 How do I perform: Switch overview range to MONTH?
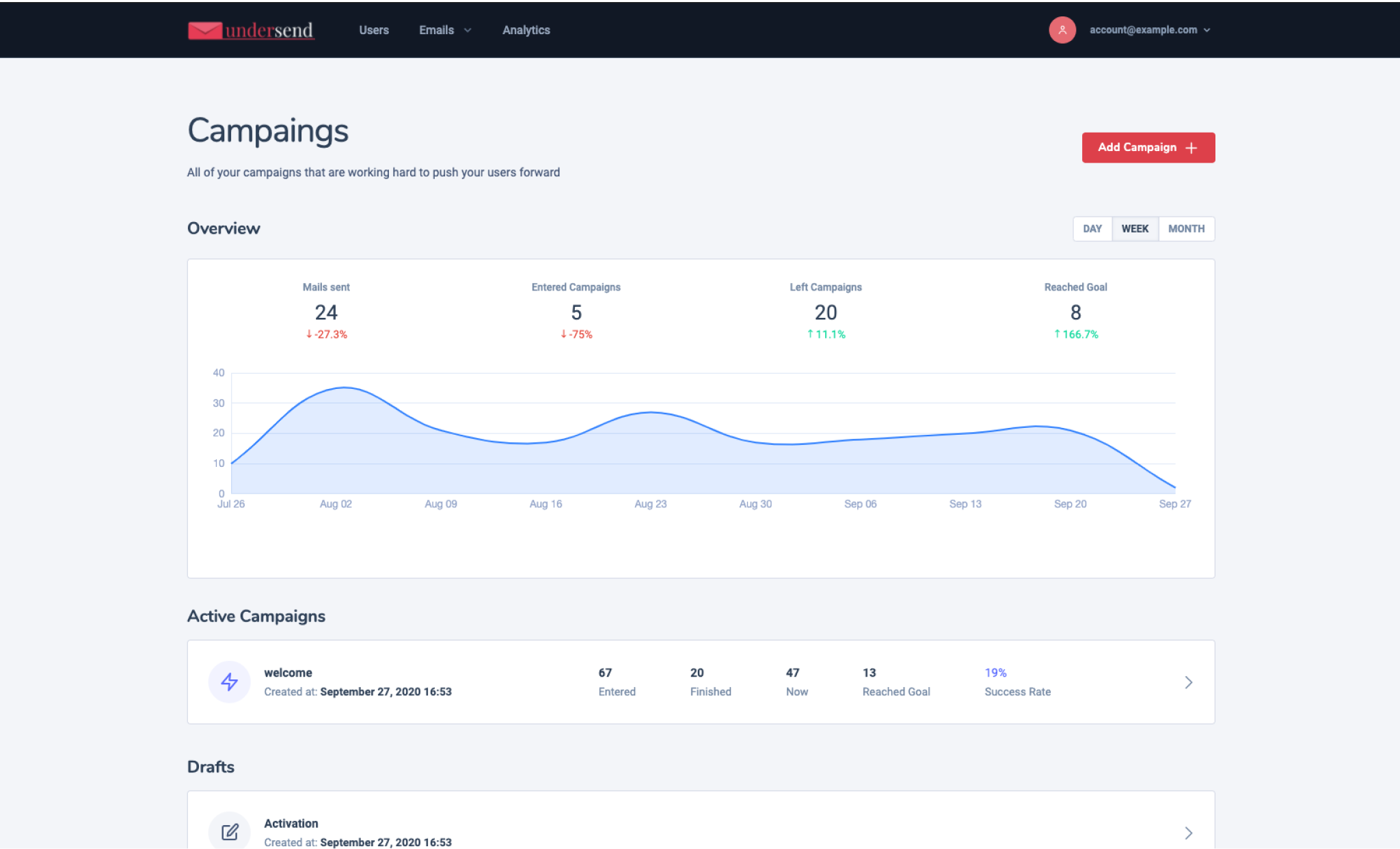pyautogui.click(x=1186, y=229)
